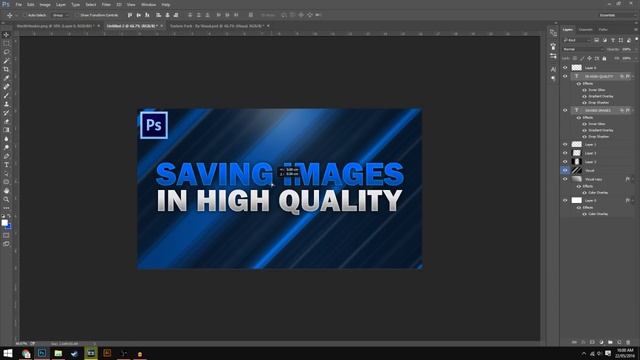Select the Gradient tool
Image resolution: width=640 pixels, height=360 pixels.
(x=6, y=130)
